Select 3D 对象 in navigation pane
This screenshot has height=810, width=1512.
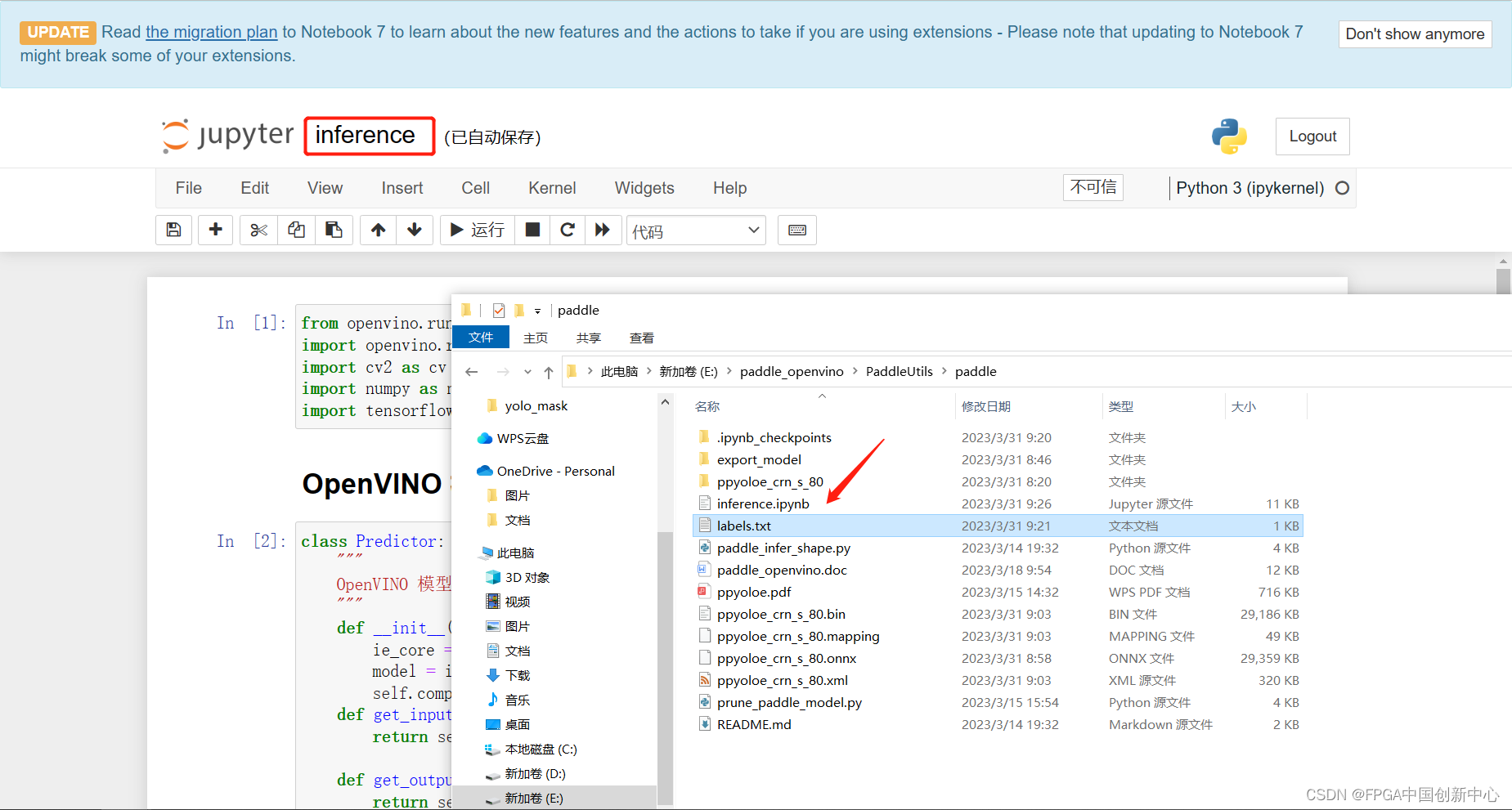click(527, 577)
